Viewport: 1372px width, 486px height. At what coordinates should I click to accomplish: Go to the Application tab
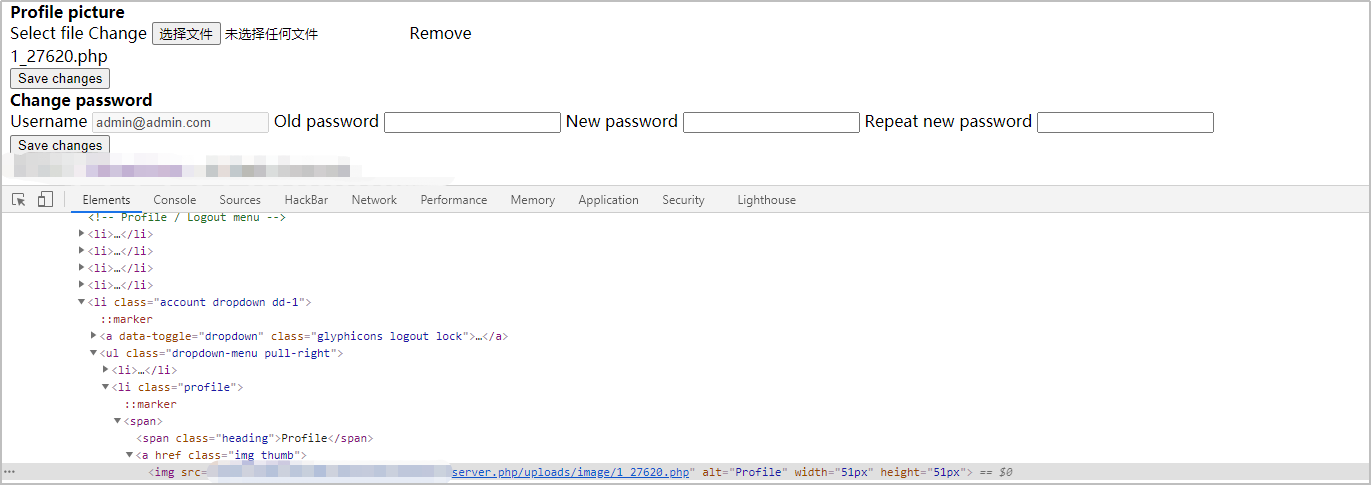pyautogui.click(x=607, y=200)
